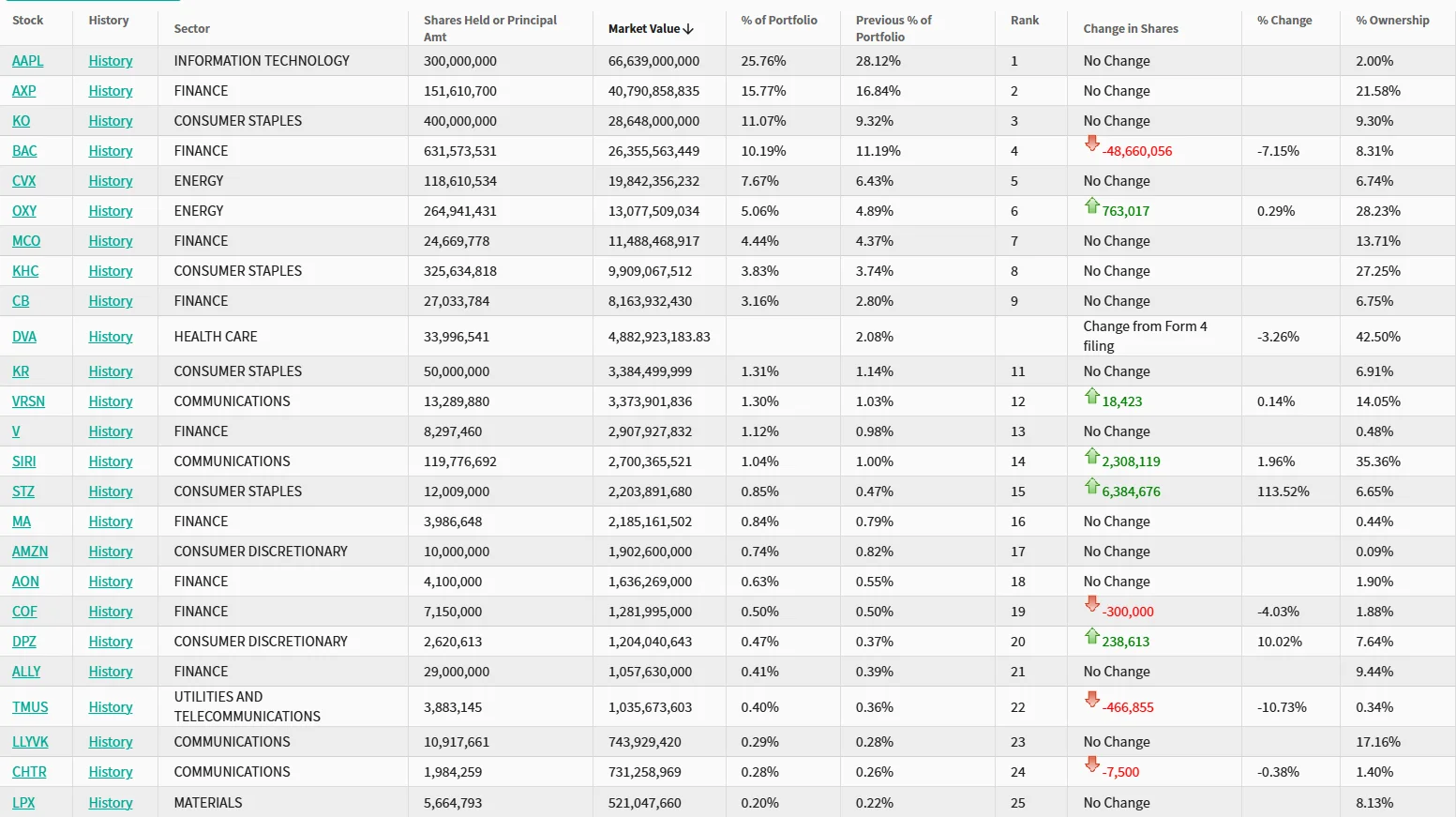
Task: Open the BAC stock link
Action: [24, 151]
